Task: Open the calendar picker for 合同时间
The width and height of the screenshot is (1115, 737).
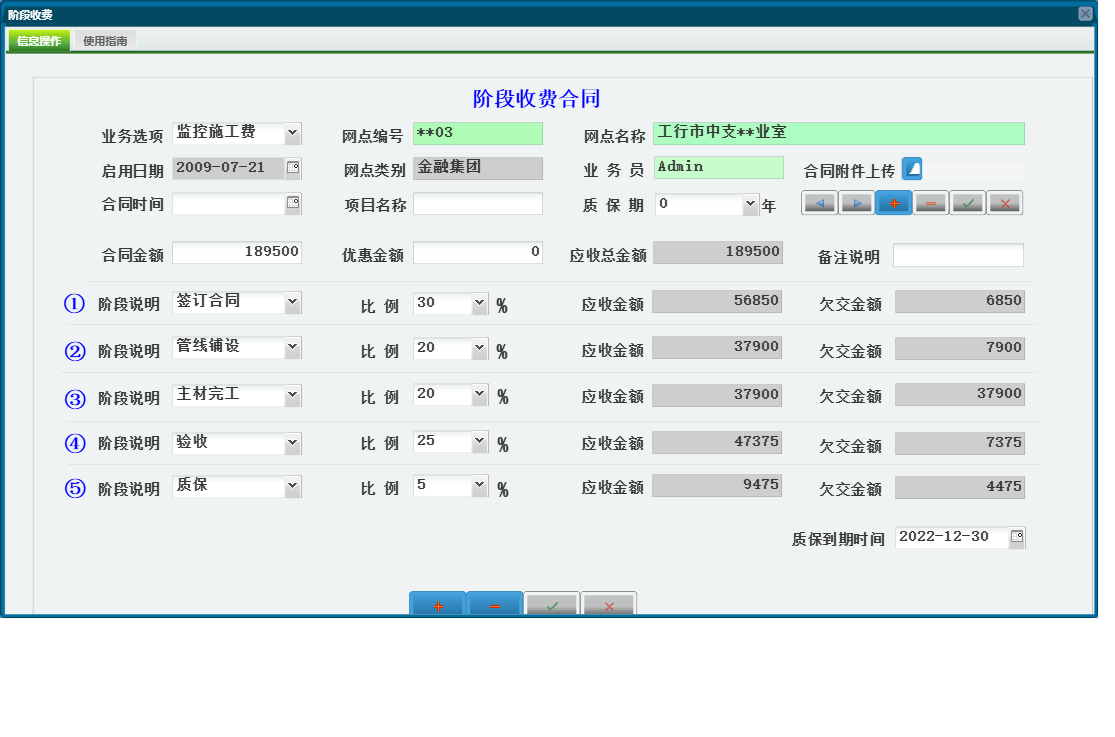Action: point(295,202)
